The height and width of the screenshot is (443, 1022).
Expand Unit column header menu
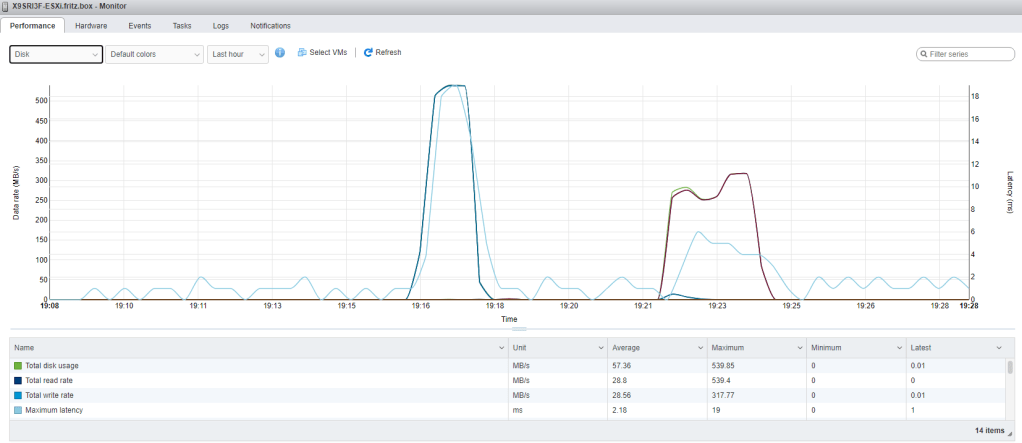coord(600,348)
